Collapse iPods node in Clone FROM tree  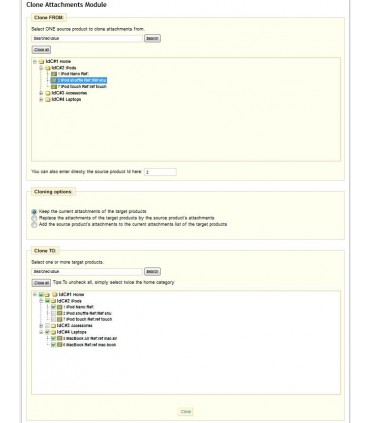41,68
